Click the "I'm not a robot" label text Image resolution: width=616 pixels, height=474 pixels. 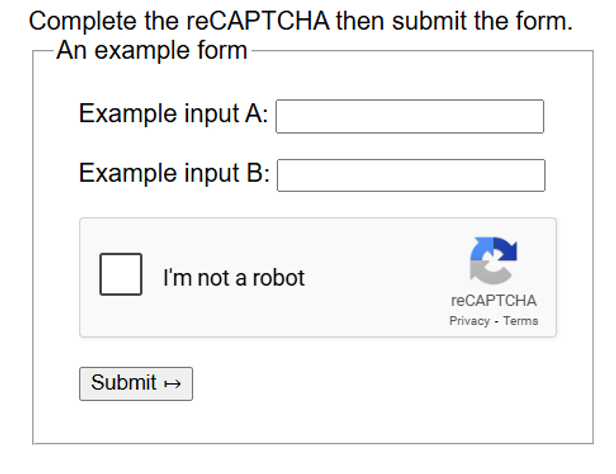point(233,278)
